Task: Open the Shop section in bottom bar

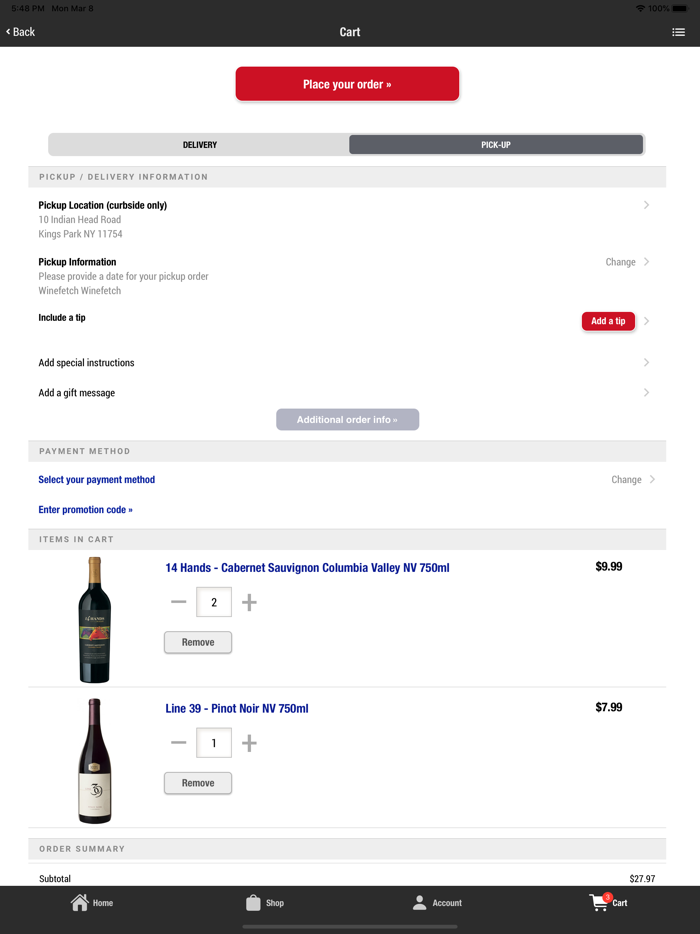Action: pos(265,902)
